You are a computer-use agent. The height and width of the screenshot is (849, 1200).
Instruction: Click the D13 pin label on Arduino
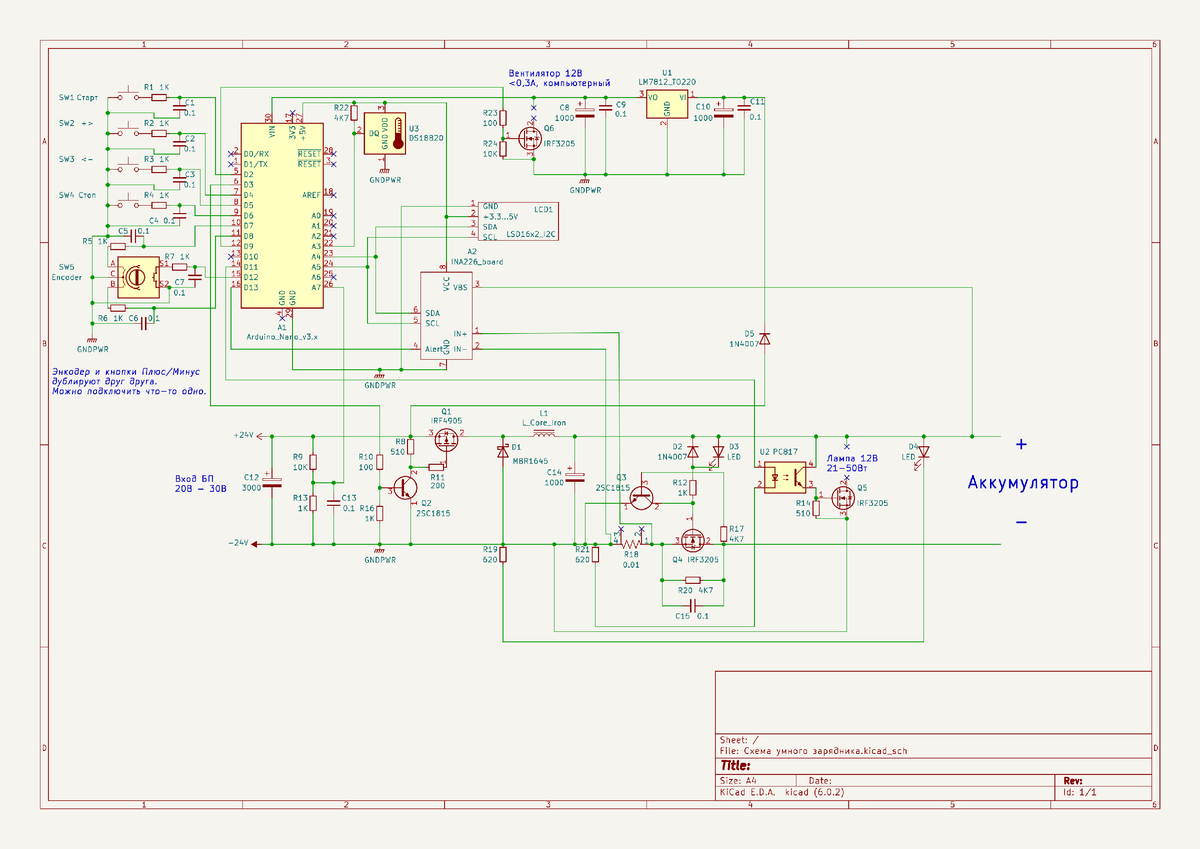250,288
